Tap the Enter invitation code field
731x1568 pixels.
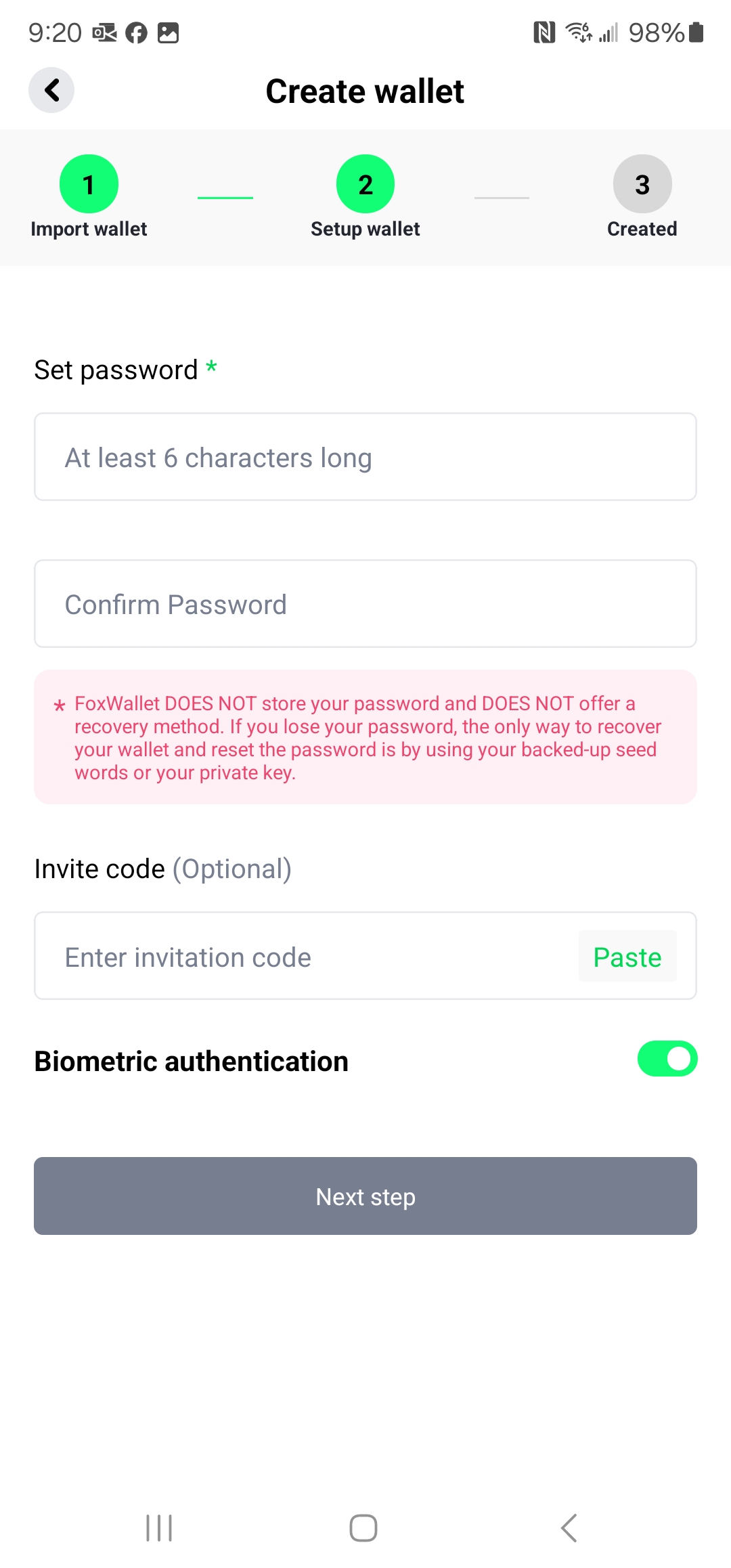[305, 957]
